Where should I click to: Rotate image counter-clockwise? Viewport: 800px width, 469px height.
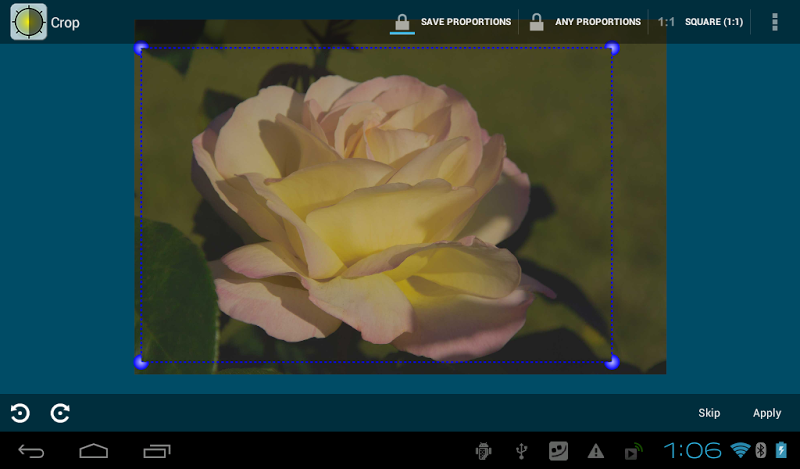click(20, 413)
